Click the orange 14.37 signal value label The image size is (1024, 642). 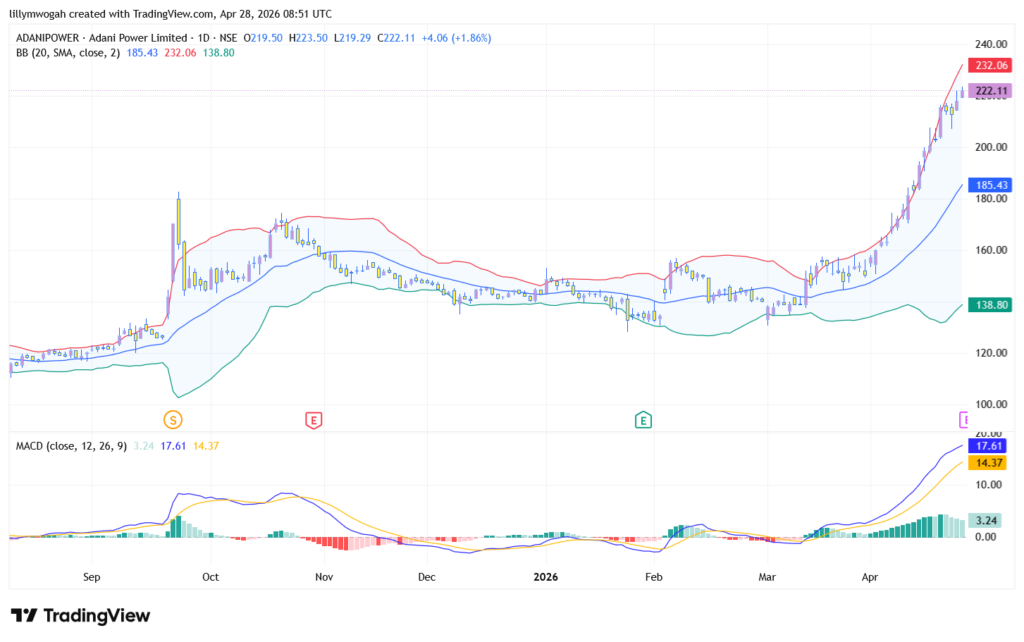coord(991,464)
